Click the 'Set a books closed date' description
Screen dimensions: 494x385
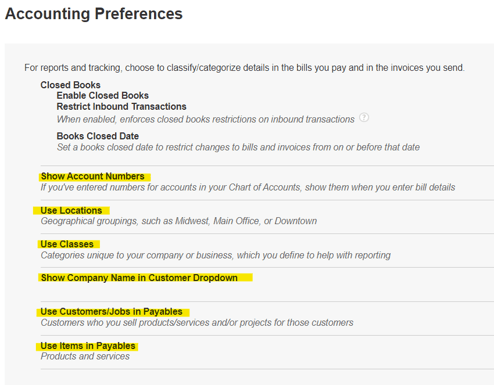click(x=238, y=147)
